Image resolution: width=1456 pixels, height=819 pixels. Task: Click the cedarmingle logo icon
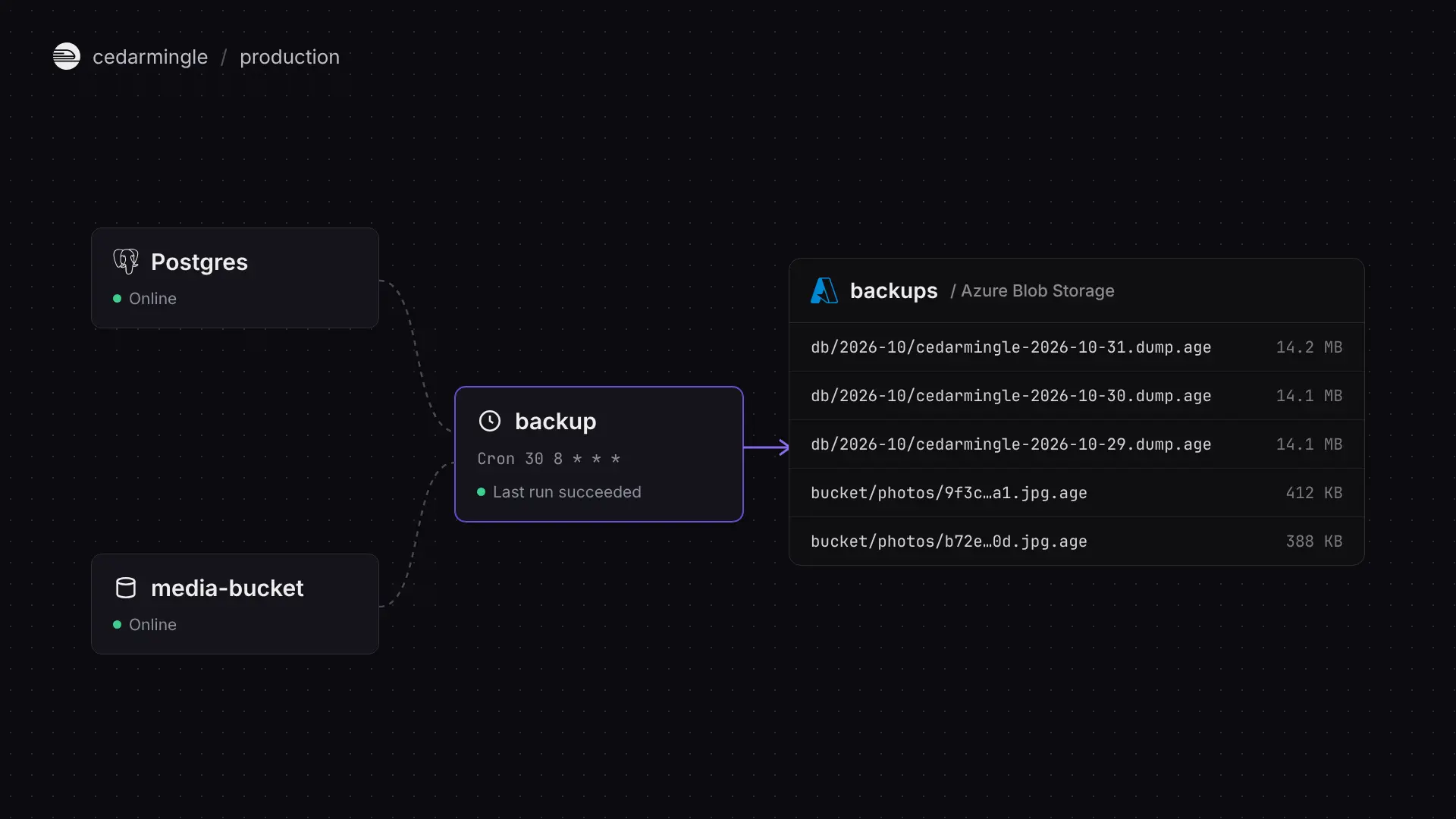click(x=67, y=56)
